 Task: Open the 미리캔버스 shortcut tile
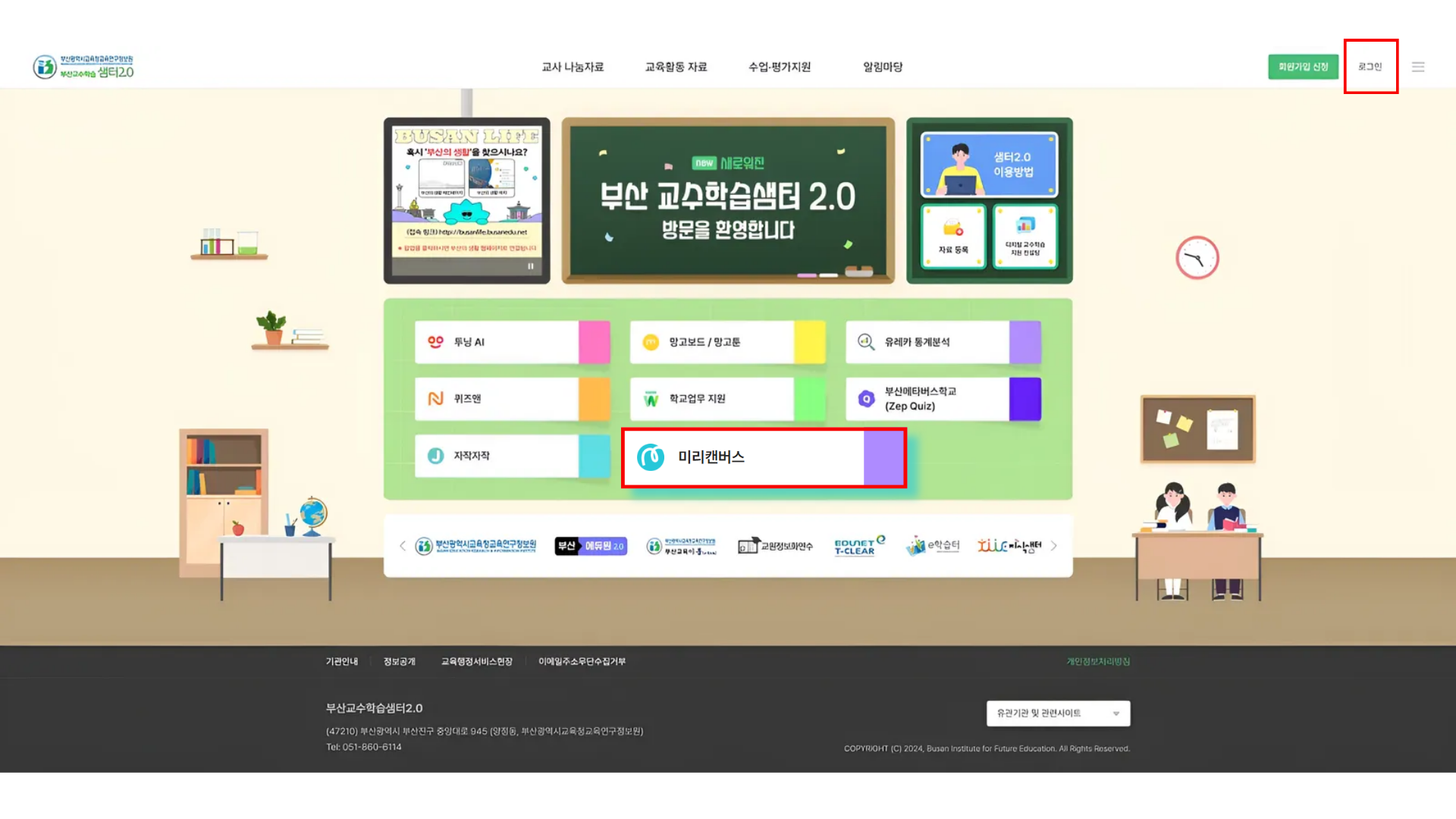[x=763, y=457]
